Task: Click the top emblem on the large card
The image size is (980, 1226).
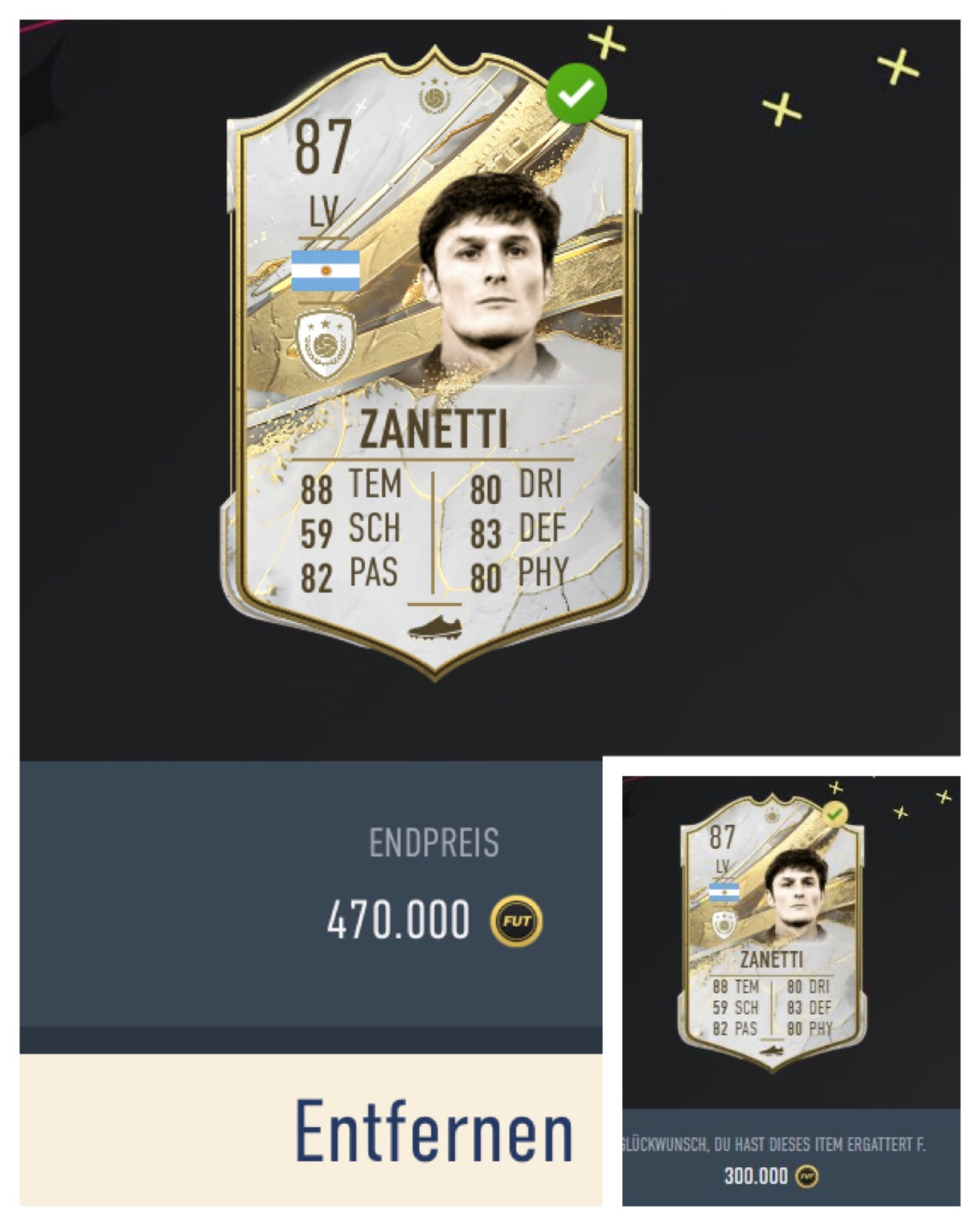Action: pyautogui.click(x=434, y=97)
